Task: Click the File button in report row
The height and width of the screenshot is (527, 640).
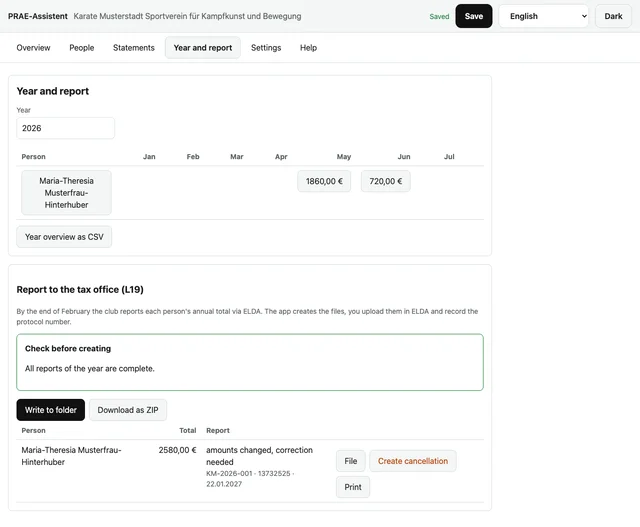Action: 351,461
